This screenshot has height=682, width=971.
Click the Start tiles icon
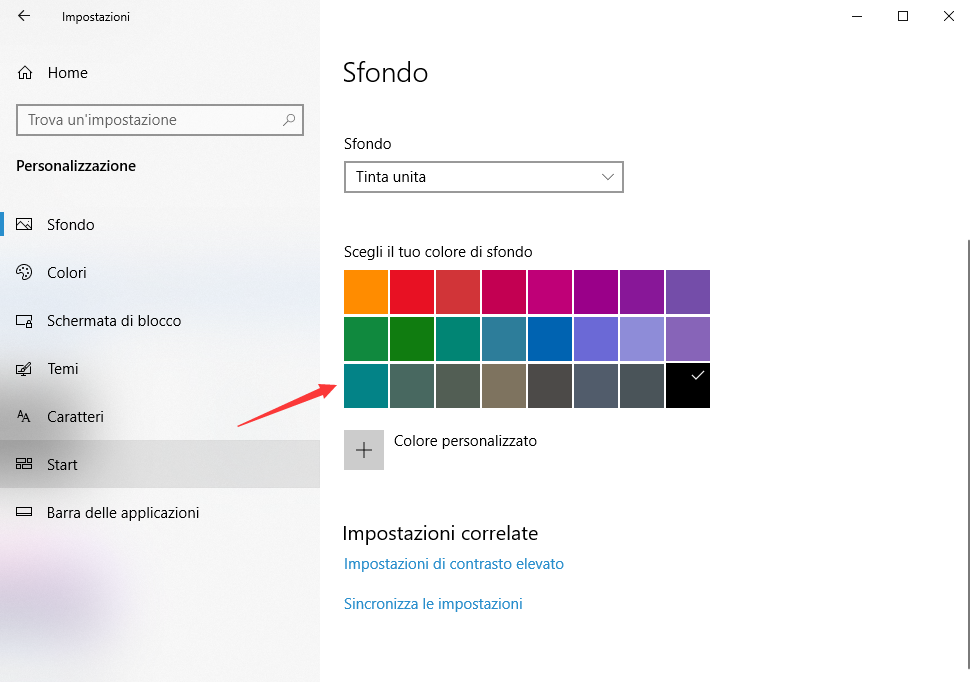24,464
